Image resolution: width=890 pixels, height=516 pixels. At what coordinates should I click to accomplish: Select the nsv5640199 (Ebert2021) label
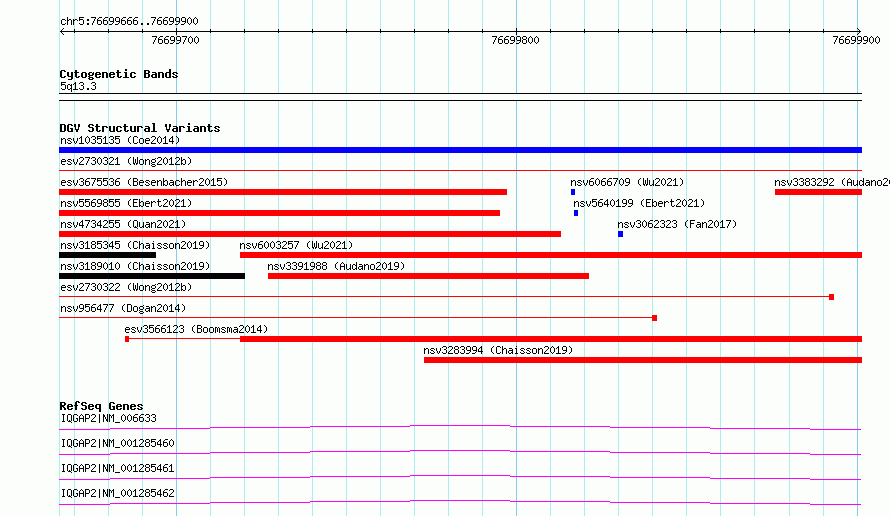tap(639, 203)
